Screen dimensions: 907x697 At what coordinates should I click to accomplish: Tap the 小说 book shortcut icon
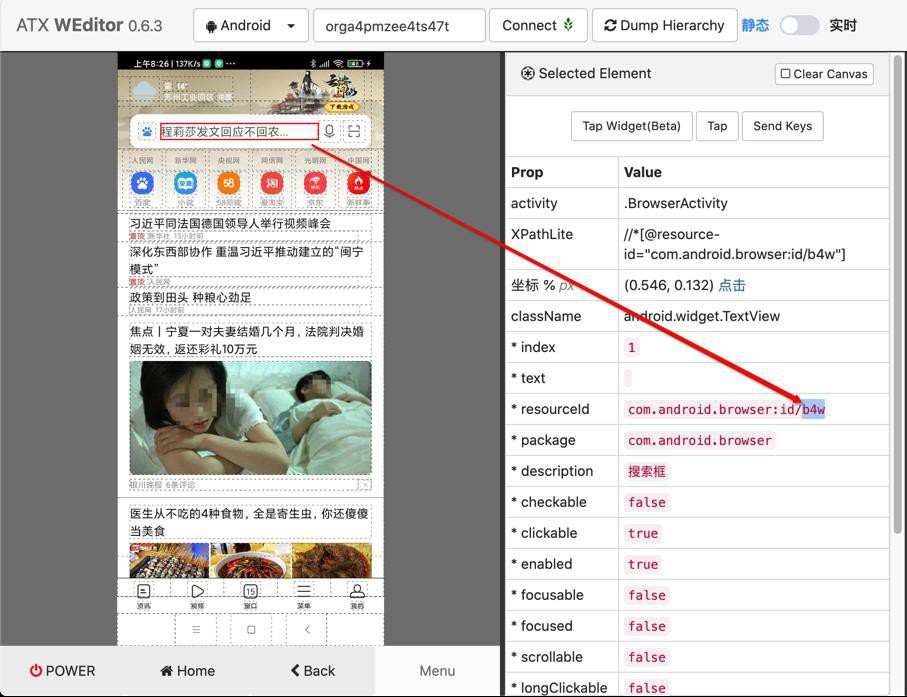pos(185,184)
